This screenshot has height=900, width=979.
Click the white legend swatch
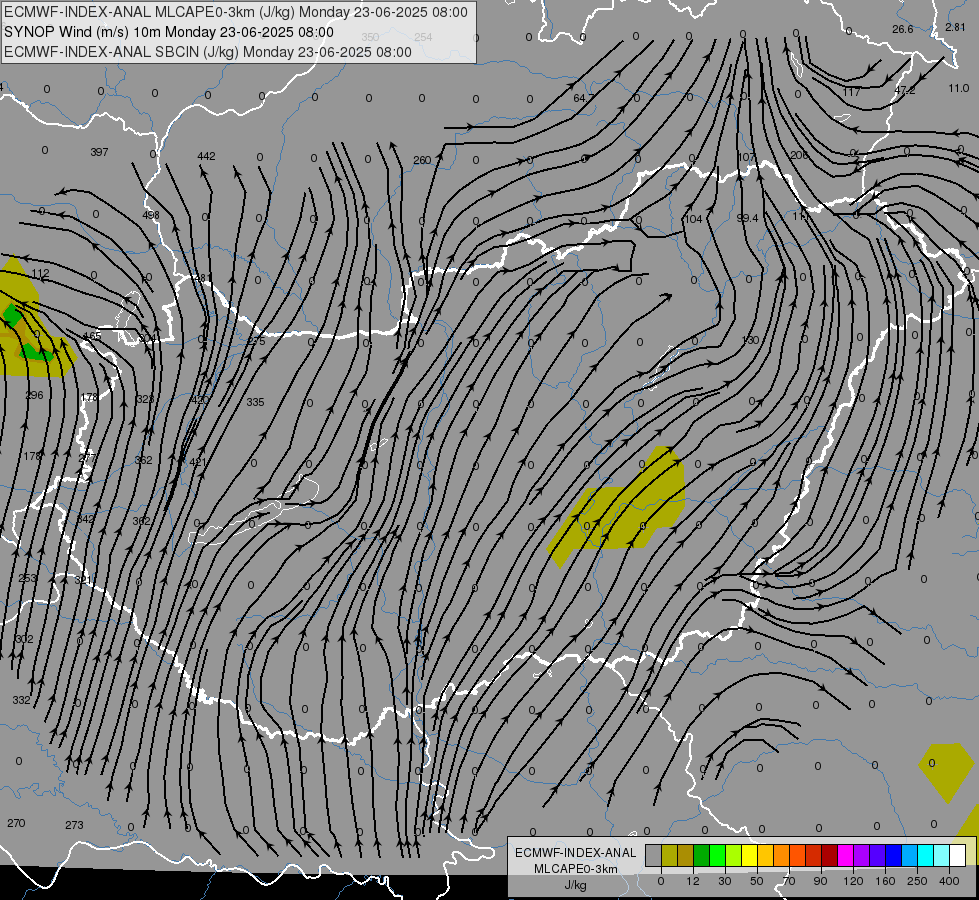click(x=958, y=855)
